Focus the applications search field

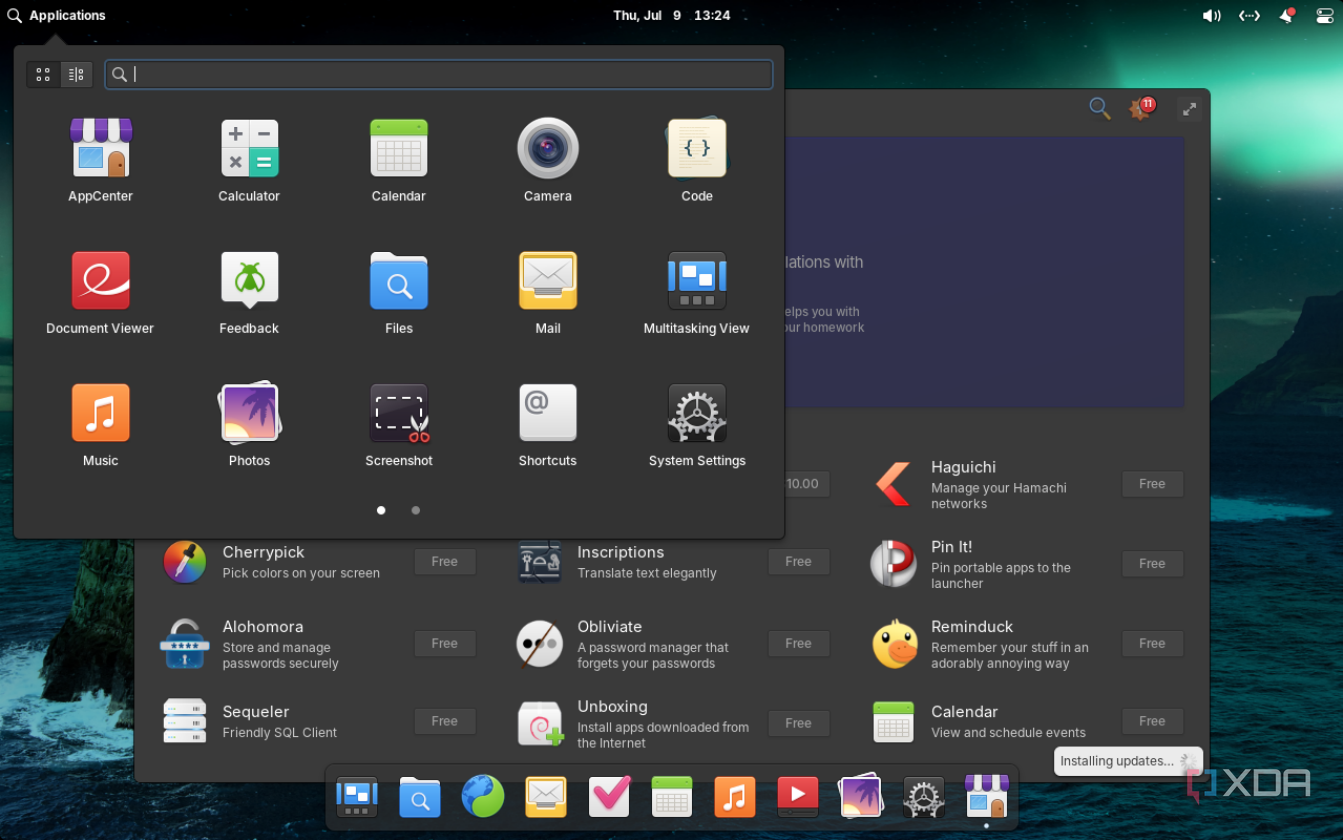[x=439, y=74]
